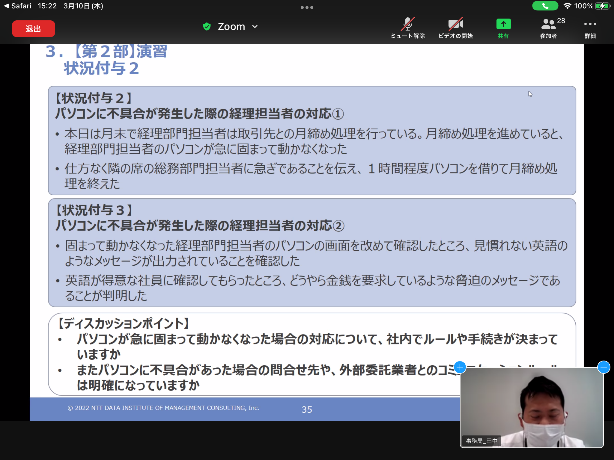Click the text 経理担当者の対応② heading line
This screenshot has width=614, height=460.
(x=199, y=226)
